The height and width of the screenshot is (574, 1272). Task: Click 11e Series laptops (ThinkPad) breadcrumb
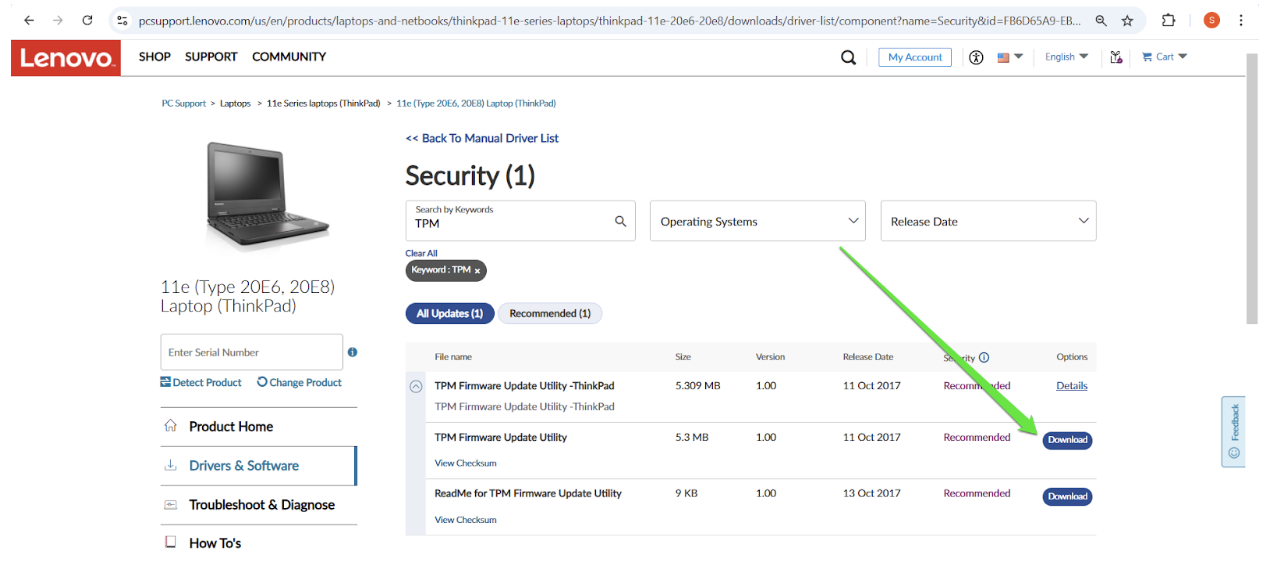(324, 103)
